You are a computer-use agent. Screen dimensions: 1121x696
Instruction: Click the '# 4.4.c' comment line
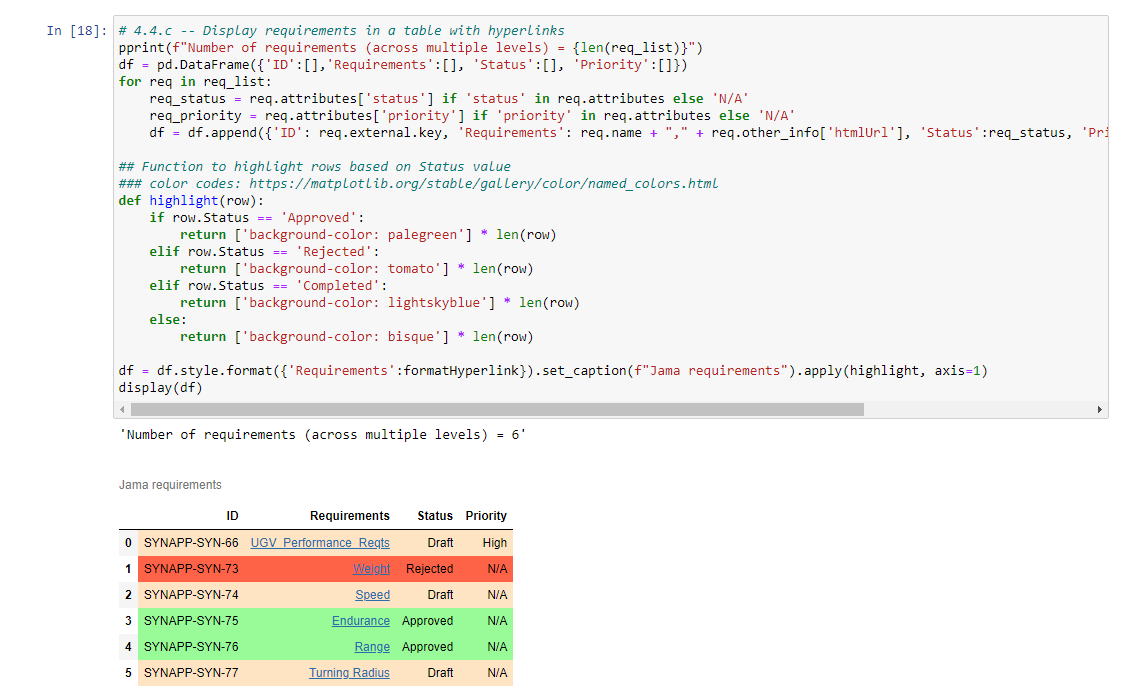(x=341, y=31)
